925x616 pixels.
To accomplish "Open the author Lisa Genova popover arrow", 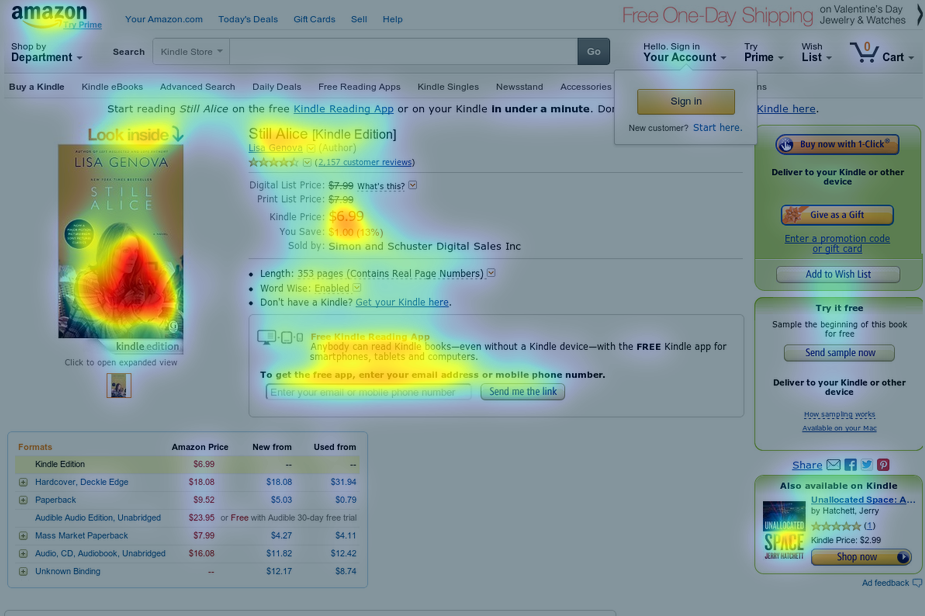I will point(311,148).
